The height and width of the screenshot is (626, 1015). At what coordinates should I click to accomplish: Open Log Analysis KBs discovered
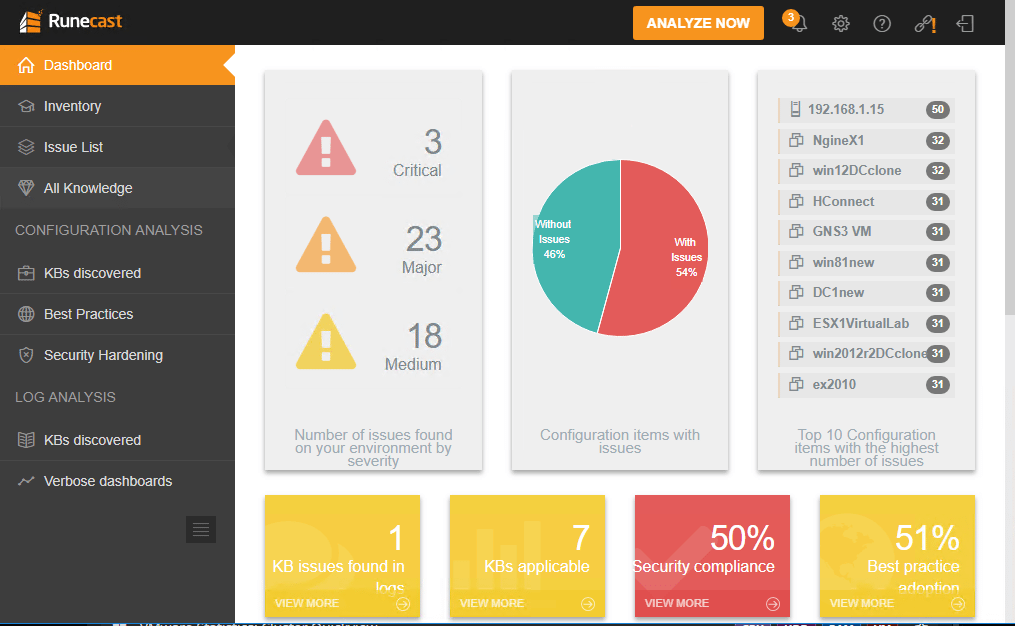[x=117, y=440]
